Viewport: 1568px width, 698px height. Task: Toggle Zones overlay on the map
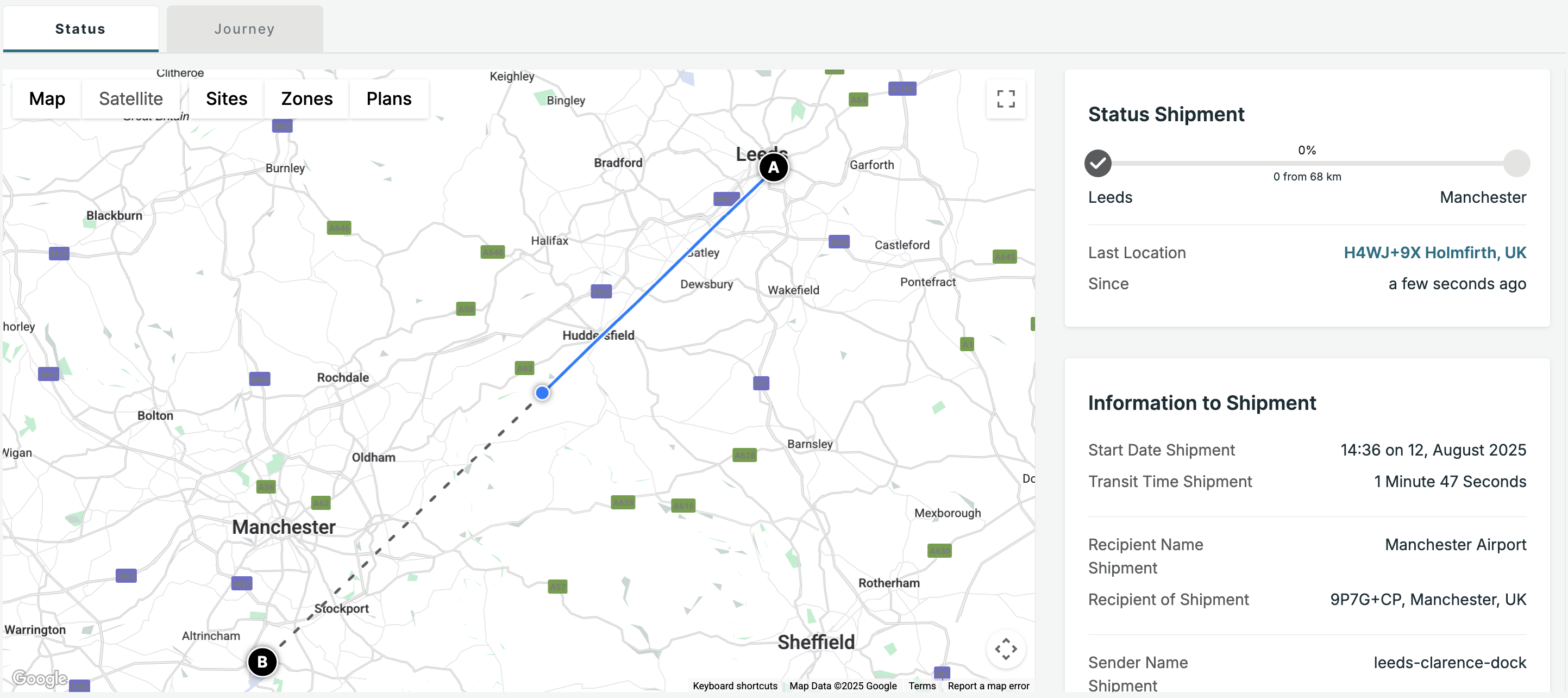point(307,99)
